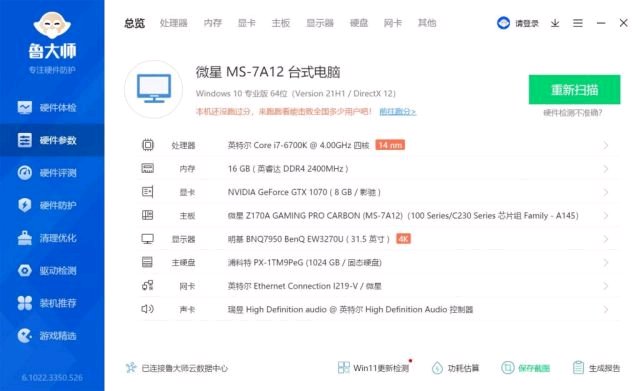The image size is (640, 391).
Task: Open 硬件防护 hardware protection with shield icon
Action: click(47, 205)
